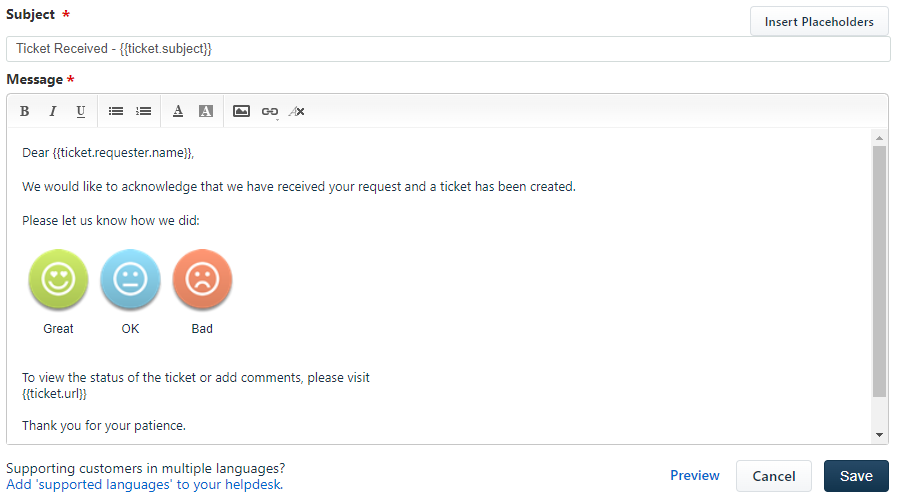Open the text background color picker
The image size is (900, 498).
pos(206,111)
